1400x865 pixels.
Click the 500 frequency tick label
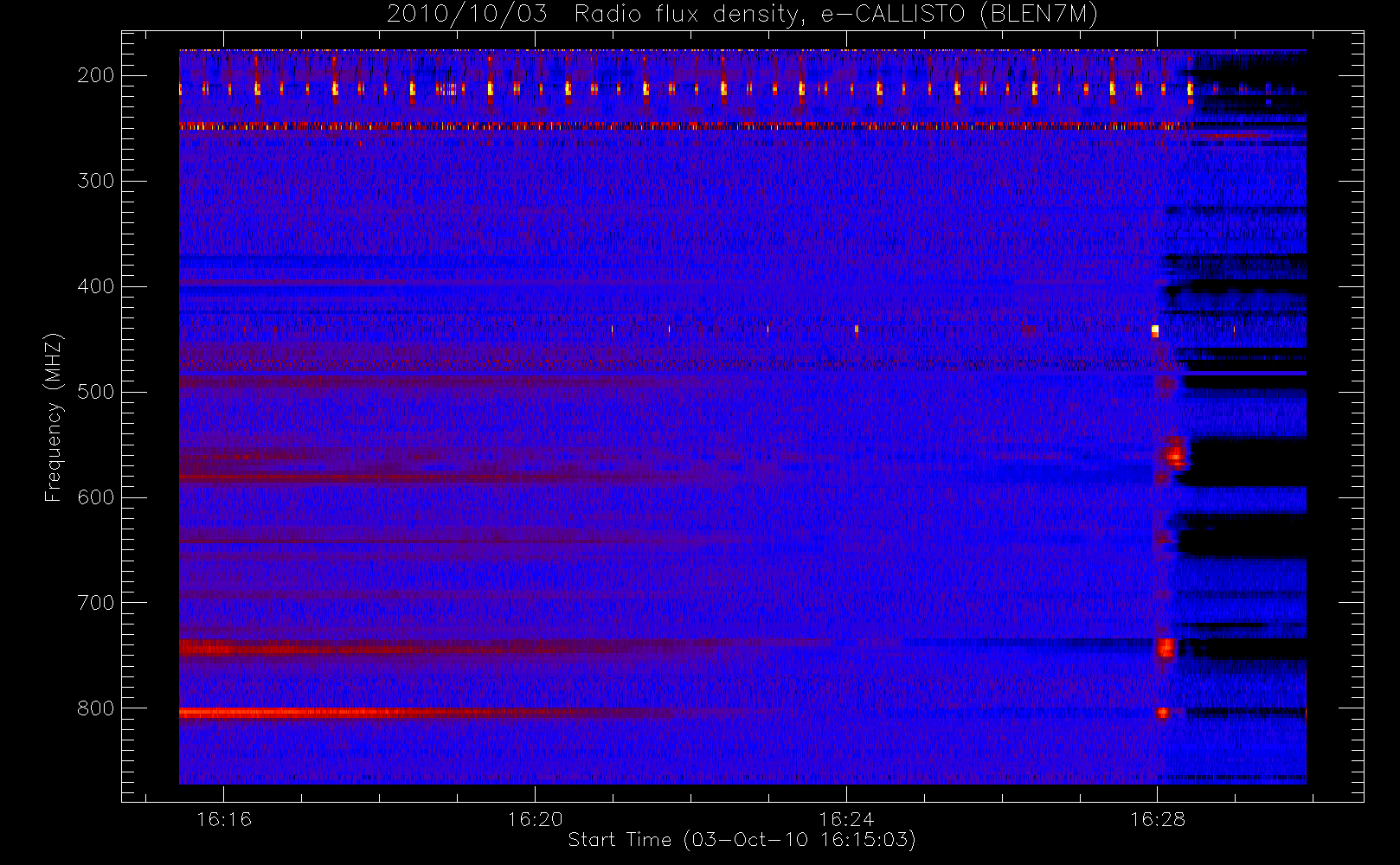click(96, 392)
